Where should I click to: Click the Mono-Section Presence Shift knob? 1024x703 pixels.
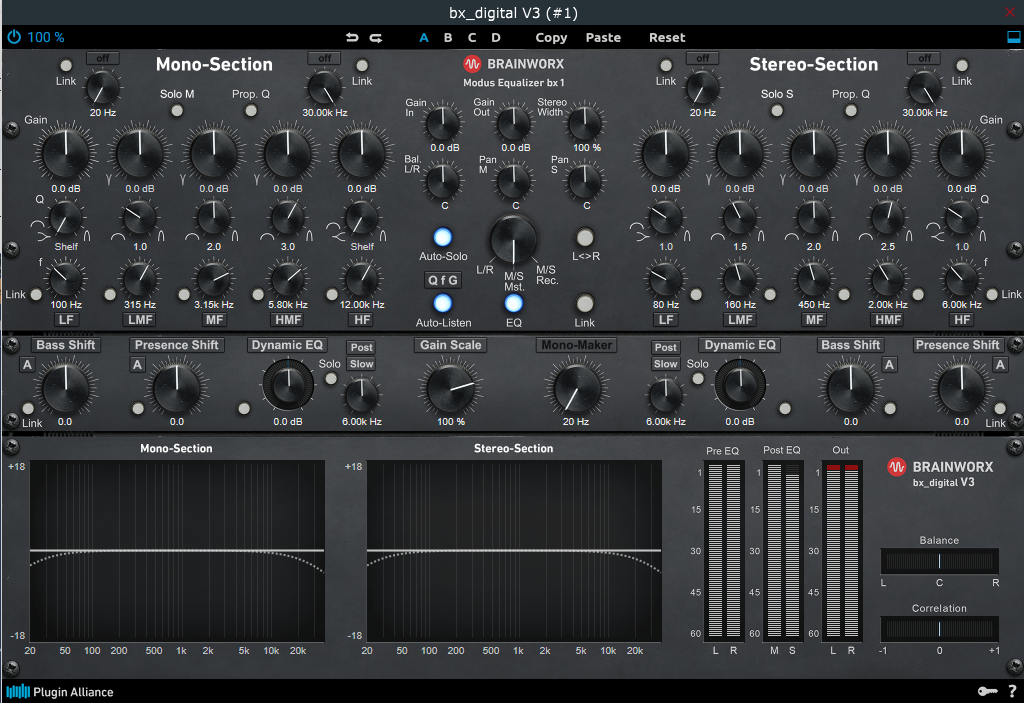tap(177, 388)
